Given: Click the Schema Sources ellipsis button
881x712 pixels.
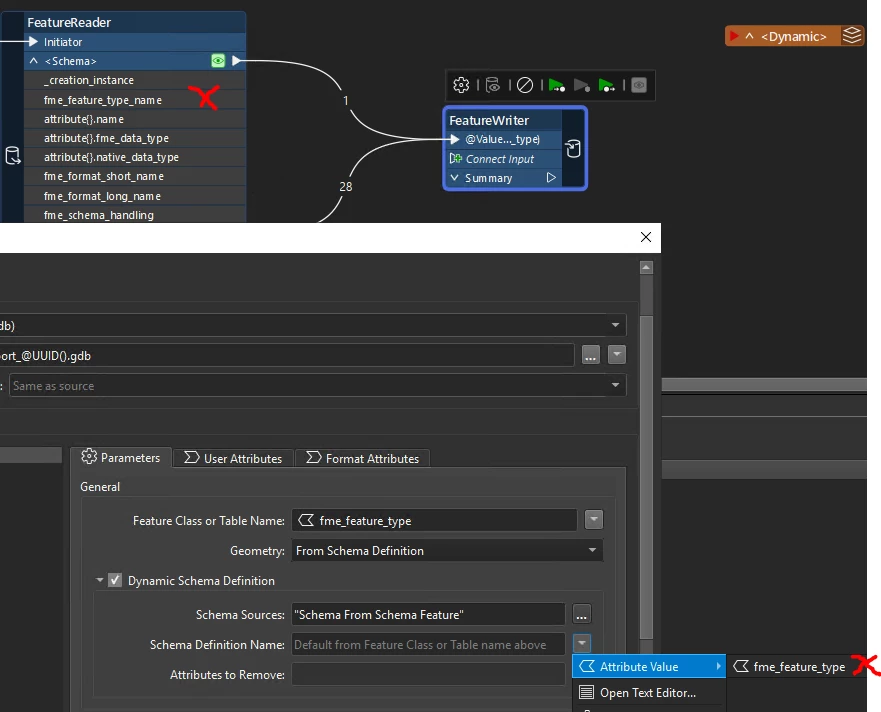Looking at the screenshot, I should [582, 614].
